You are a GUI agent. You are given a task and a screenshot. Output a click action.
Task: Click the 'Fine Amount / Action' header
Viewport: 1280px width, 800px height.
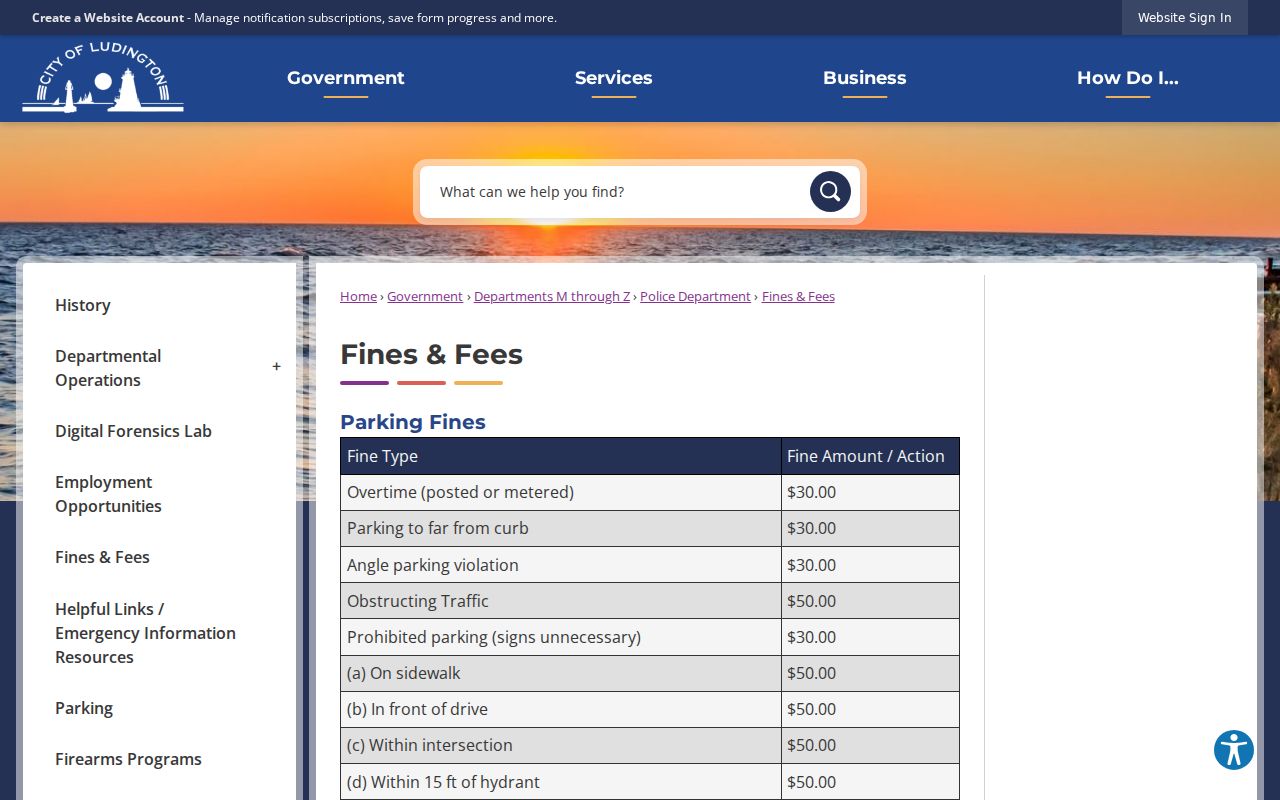pos(870,456)
